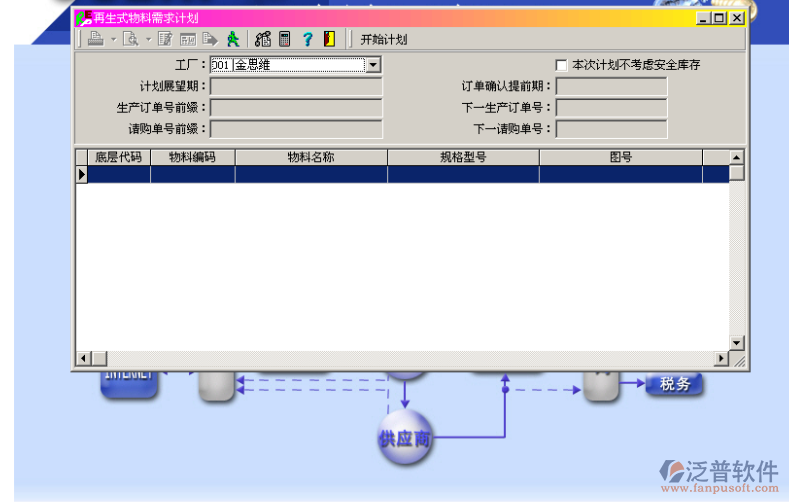Toggle 本次计划不考虑安全库存 checkbox
Viewport: 789px width, 504px height.
[561, 65]
